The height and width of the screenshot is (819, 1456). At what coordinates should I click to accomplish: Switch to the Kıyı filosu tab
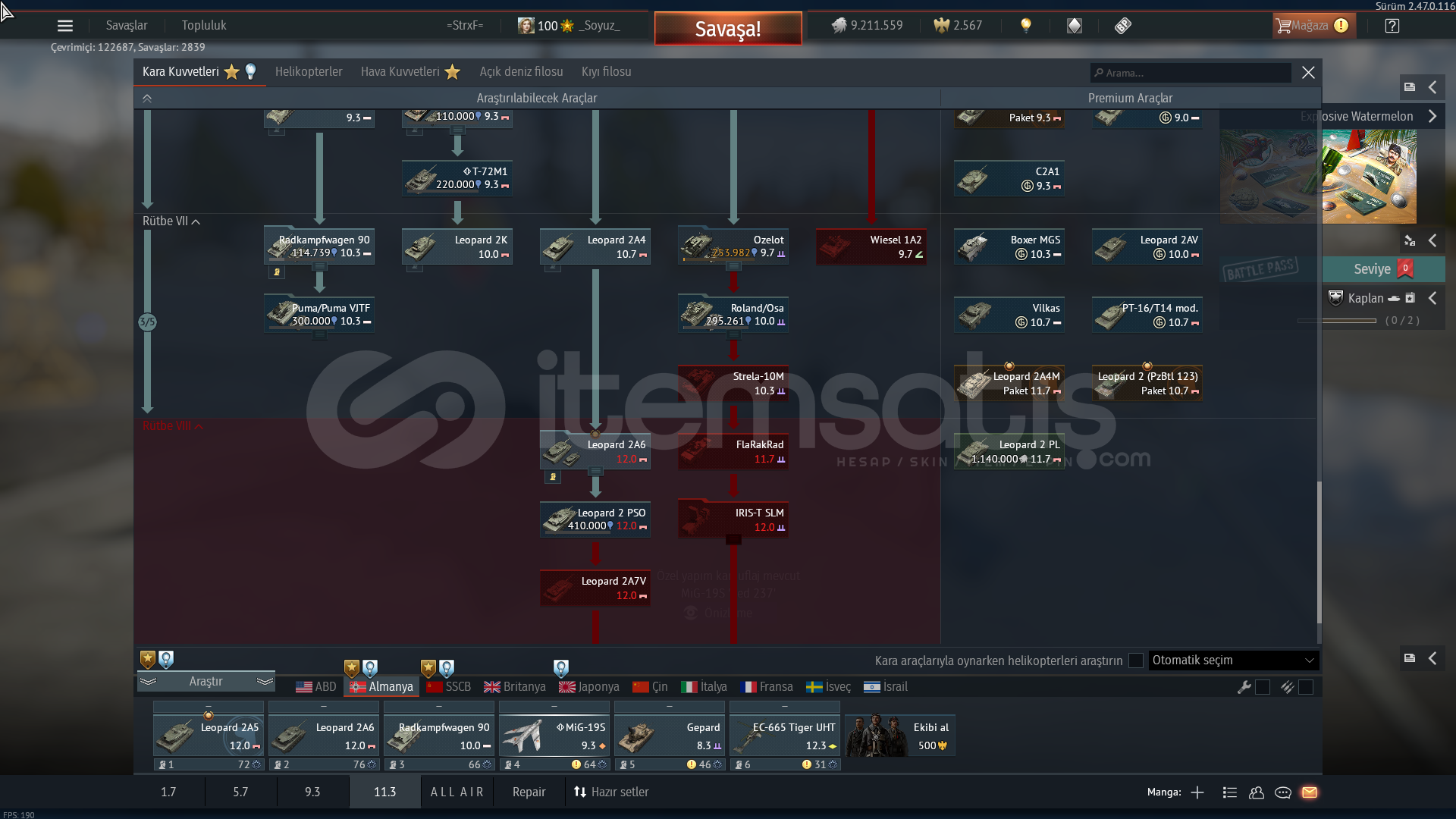(x=606, y=71)
